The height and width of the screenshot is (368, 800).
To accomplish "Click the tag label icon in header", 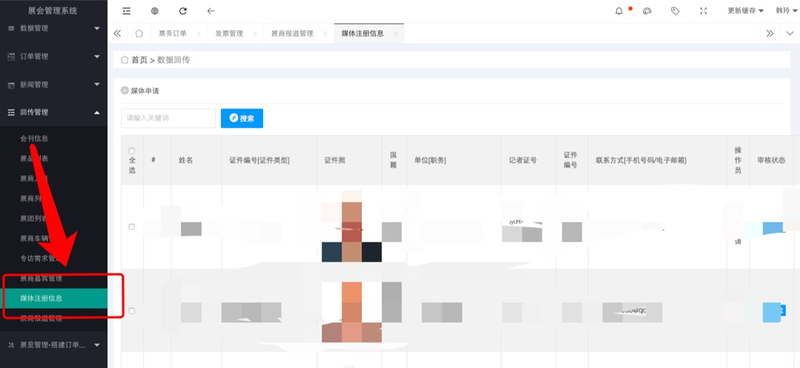I will [675, 11].
